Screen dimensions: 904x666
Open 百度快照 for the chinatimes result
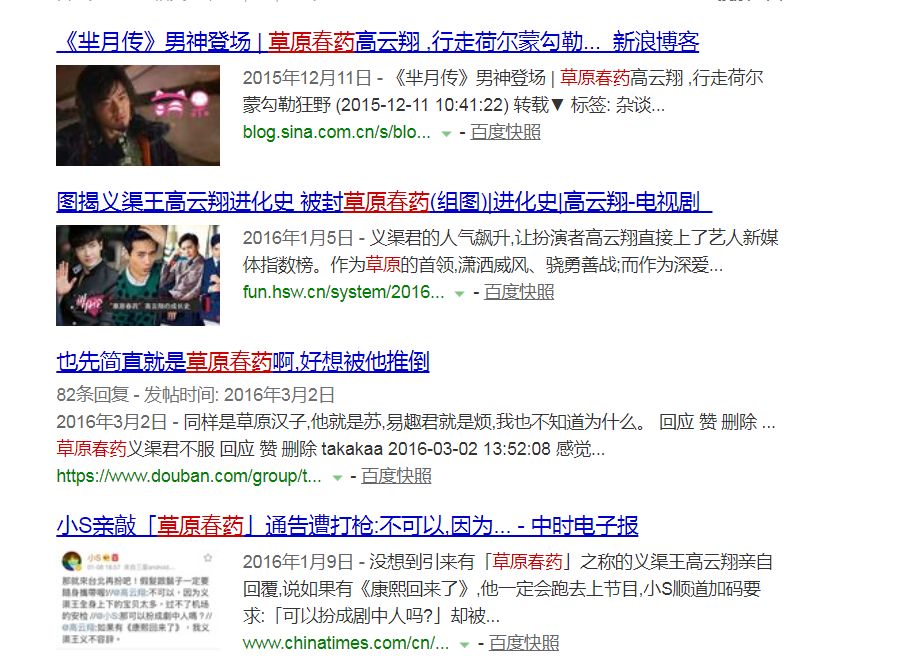(x=524, y=643)
